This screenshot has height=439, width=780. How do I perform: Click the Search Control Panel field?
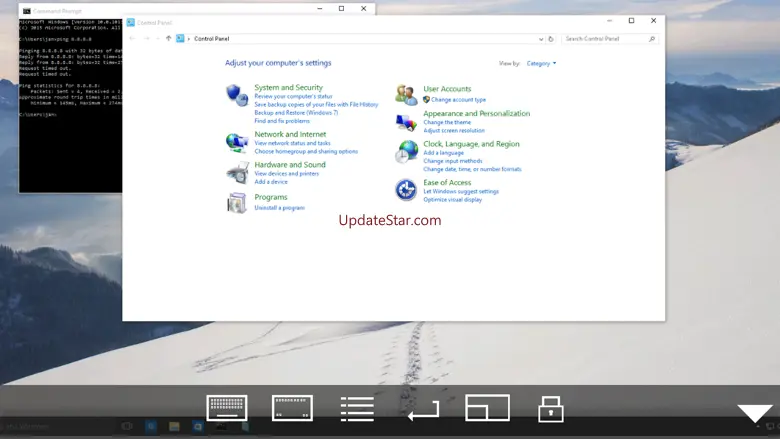610,39
